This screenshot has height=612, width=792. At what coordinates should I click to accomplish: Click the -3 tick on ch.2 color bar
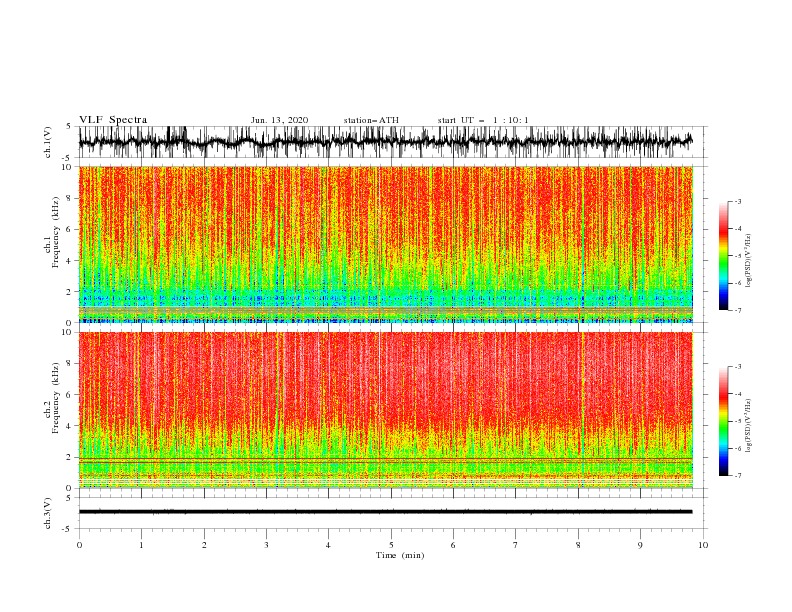(737, 367)
